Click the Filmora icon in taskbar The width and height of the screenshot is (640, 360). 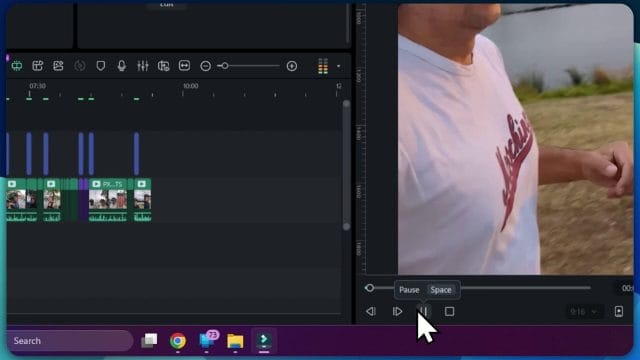(x=264, y=340)
